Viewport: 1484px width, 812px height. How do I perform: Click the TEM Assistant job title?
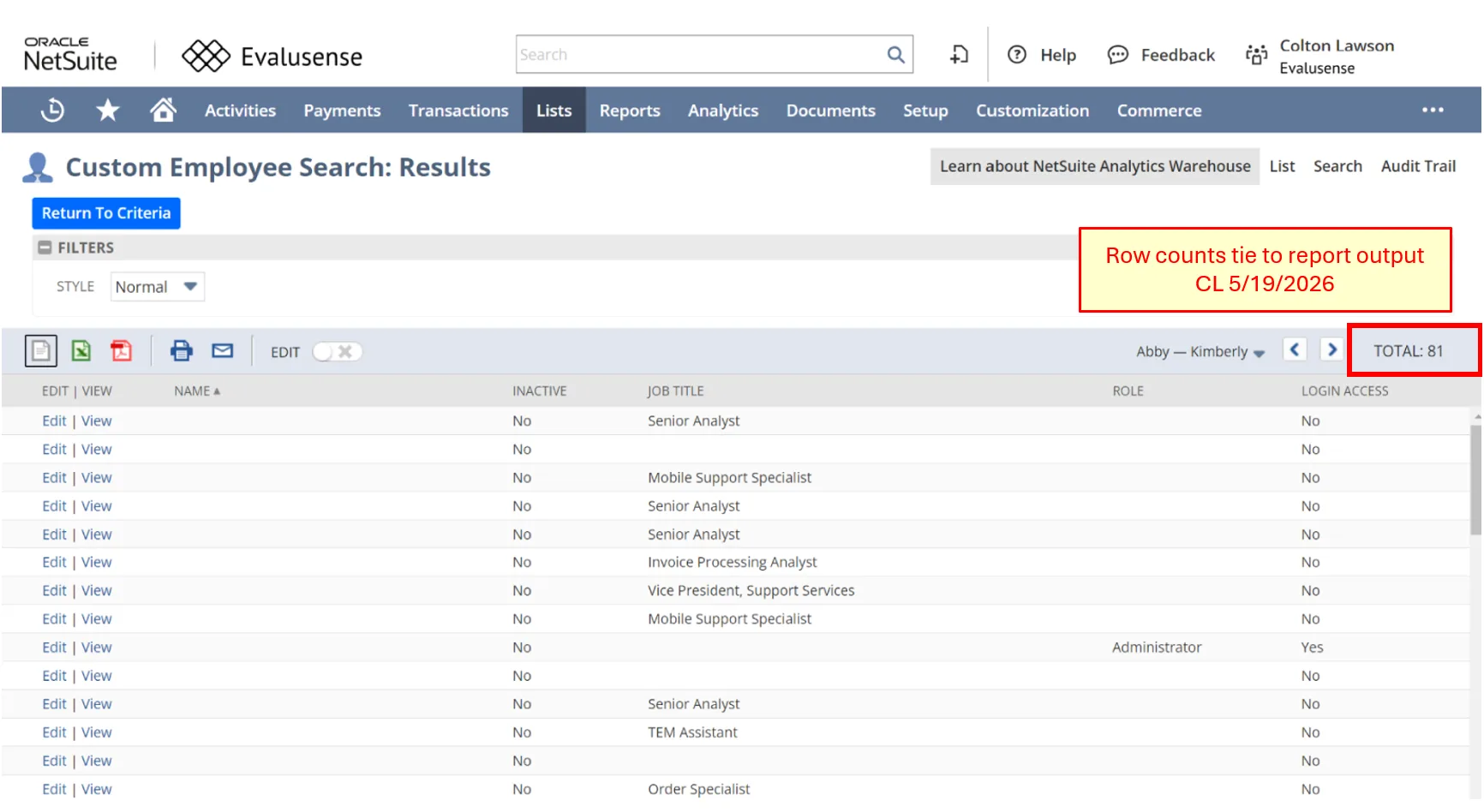[692, 732]
